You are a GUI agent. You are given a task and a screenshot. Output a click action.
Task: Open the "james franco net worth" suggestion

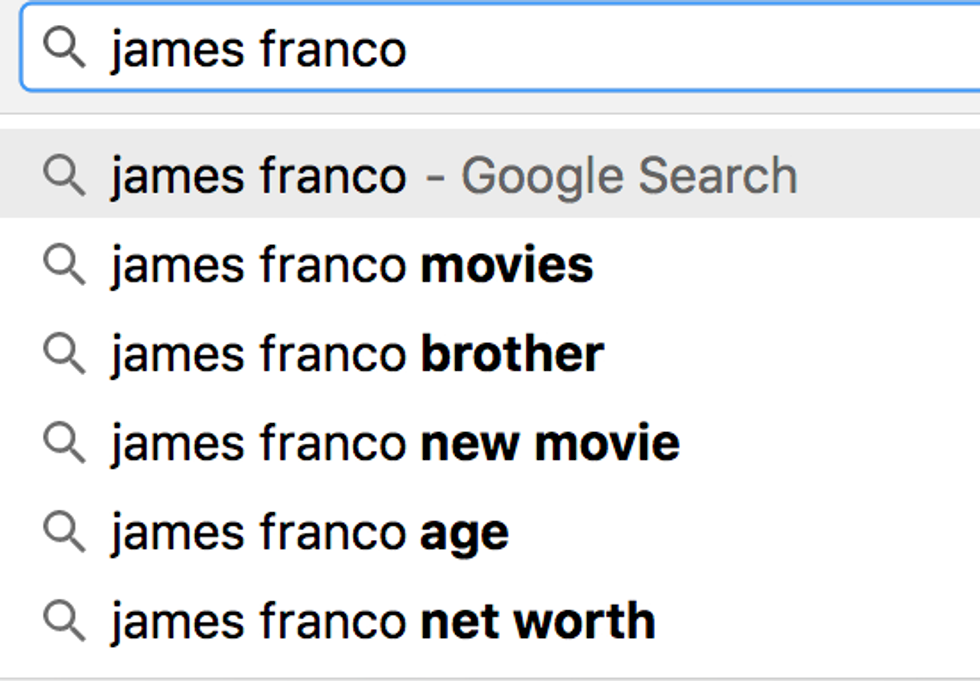click(383, 621)
